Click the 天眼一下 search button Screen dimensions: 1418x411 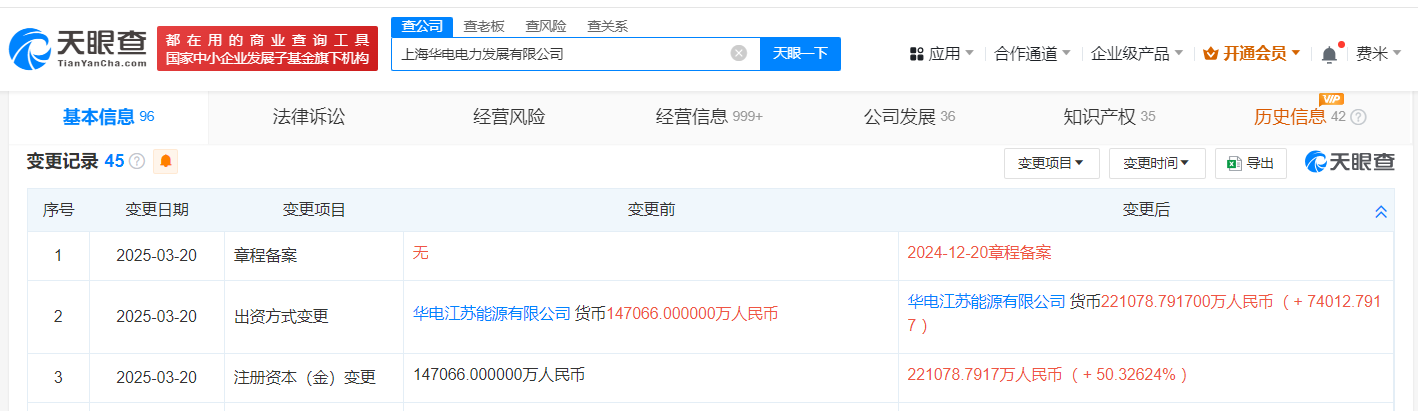800,54
